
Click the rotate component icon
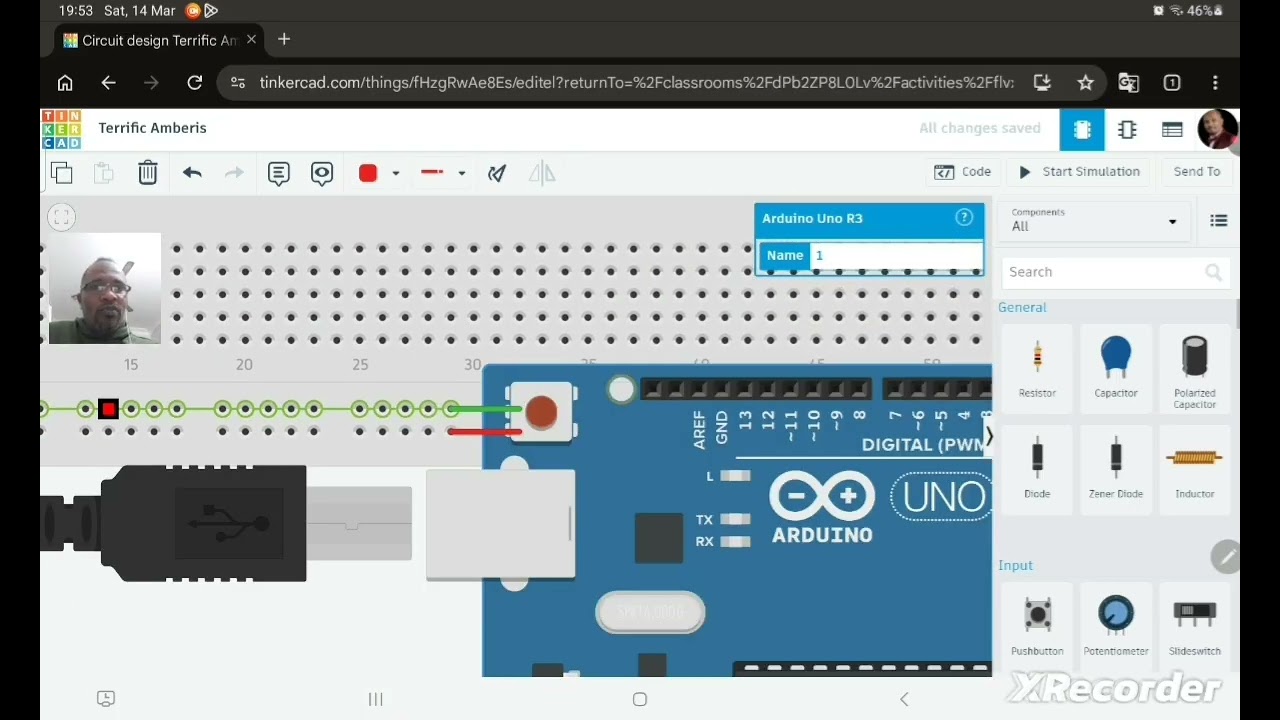pos(497,173)
